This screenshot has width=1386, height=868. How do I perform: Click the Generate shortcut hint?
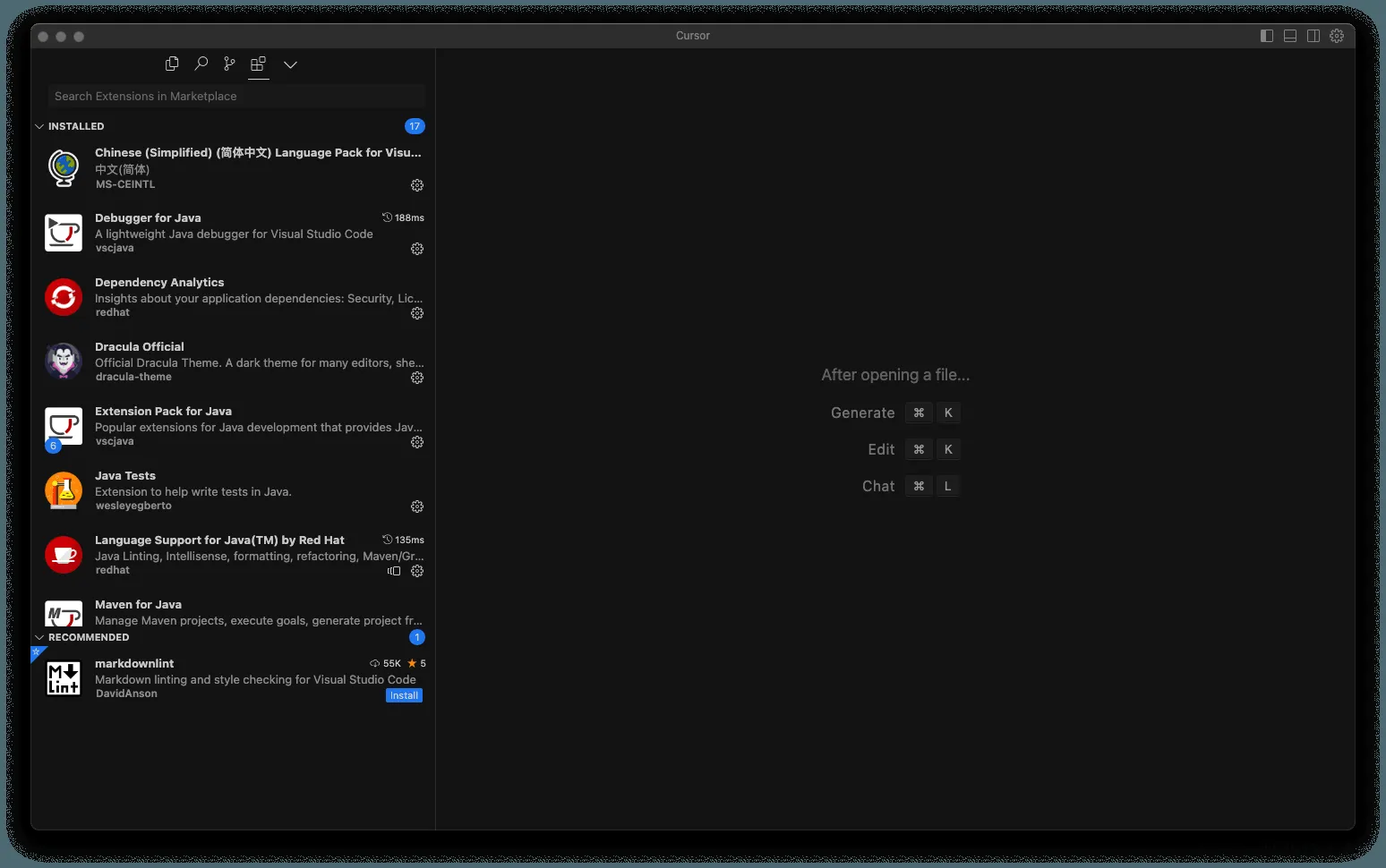(894, 413)
